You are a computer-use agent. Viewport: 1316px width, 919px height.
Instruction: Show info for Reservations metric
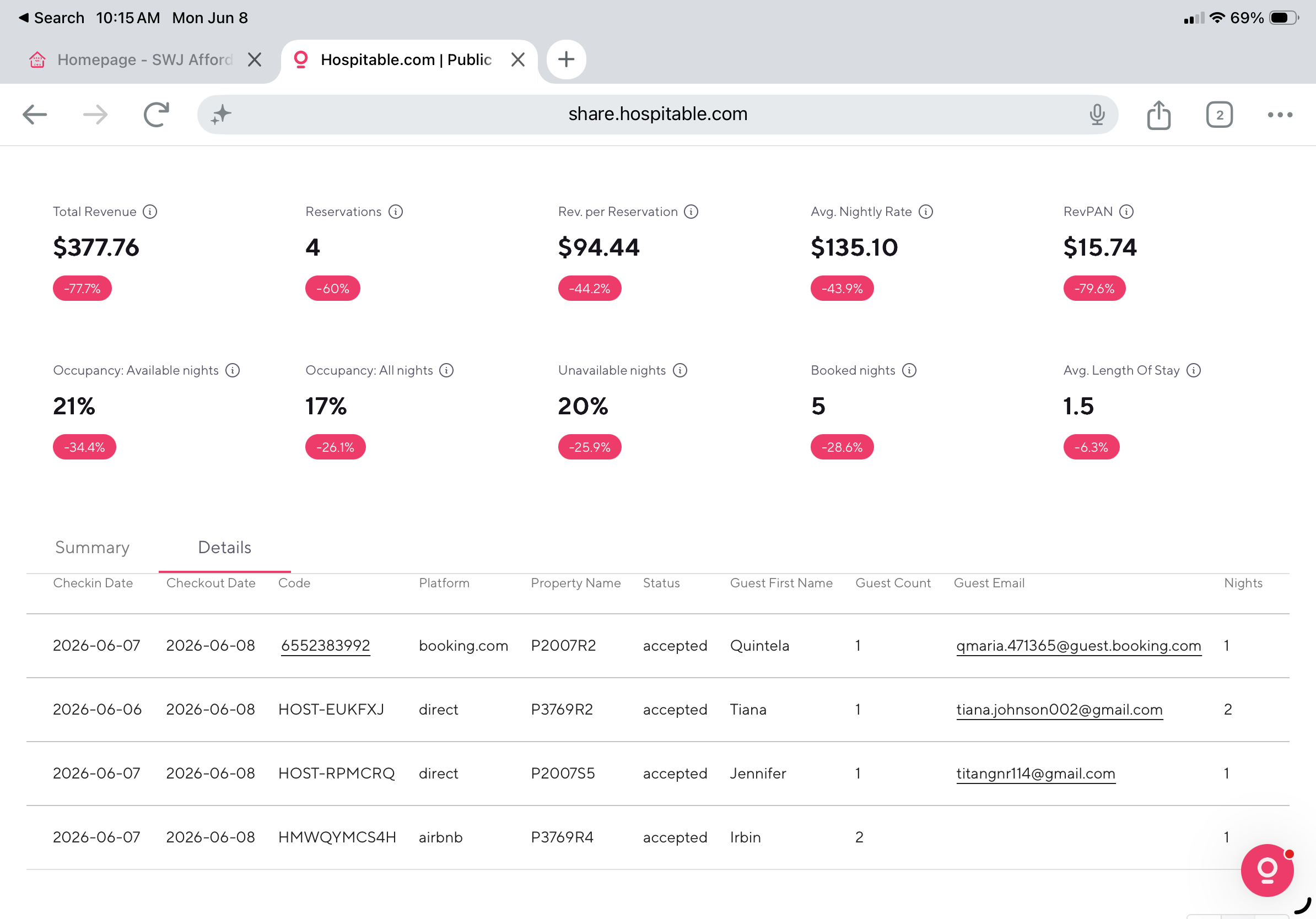(x=396, y=212)
